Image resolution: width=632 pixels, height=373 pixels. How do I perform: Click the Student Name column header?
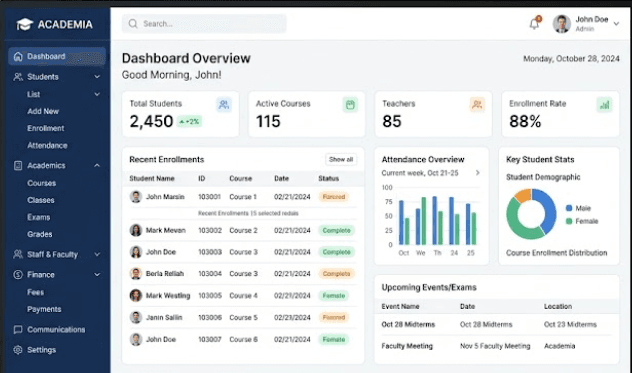[152, 178]
